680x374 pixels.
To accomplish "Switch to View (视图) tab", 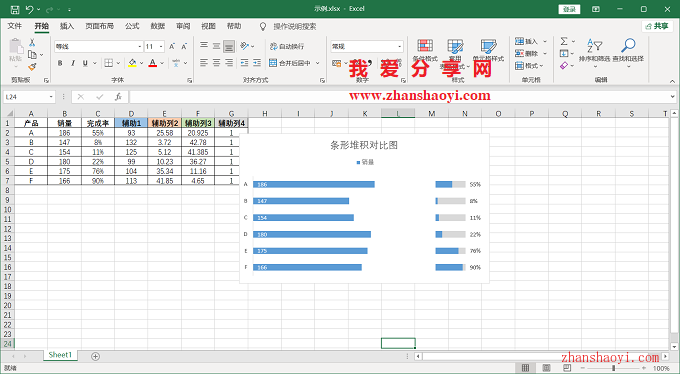I will tap(208, 26).
